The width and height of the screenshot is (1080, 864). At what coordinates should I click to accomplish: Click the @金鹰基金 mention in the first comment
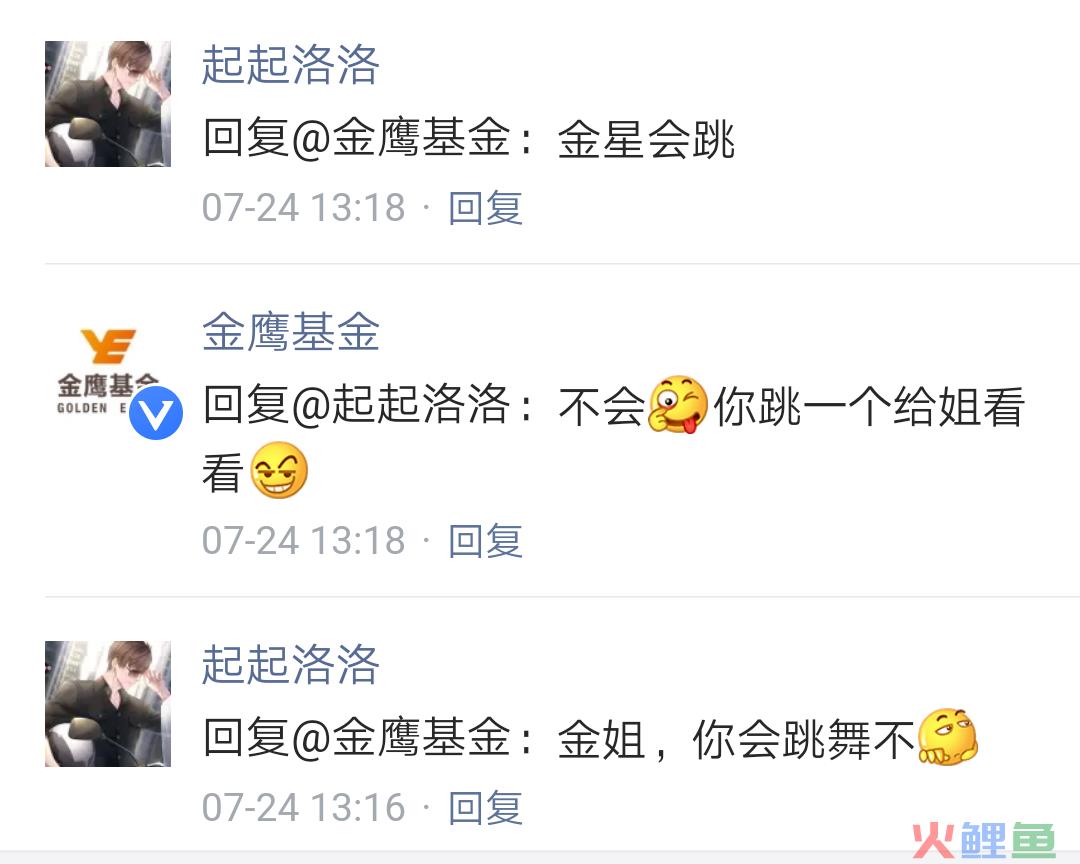[401, 138]
